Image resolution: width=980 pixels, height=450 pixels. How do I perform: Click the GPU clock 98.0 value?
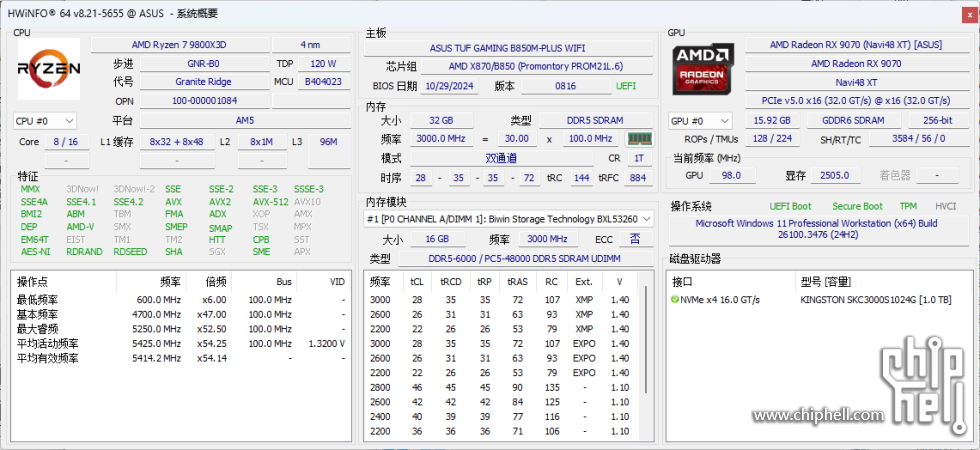coord(731,176)
